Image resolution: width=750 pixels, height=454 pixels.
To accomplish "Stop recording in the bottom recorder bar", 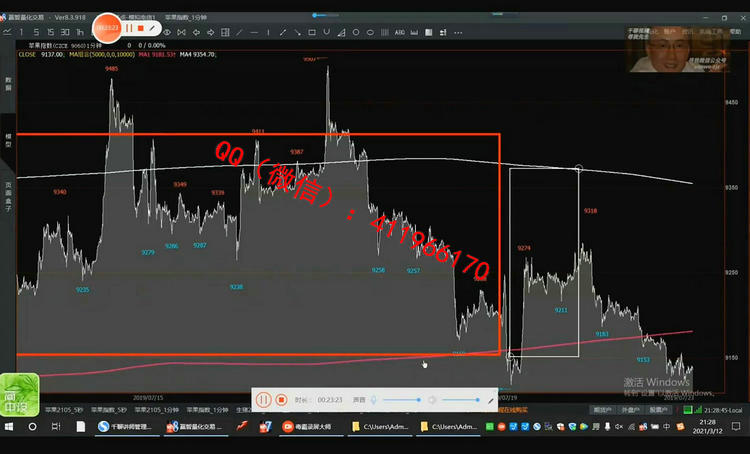I will [281, 399].
